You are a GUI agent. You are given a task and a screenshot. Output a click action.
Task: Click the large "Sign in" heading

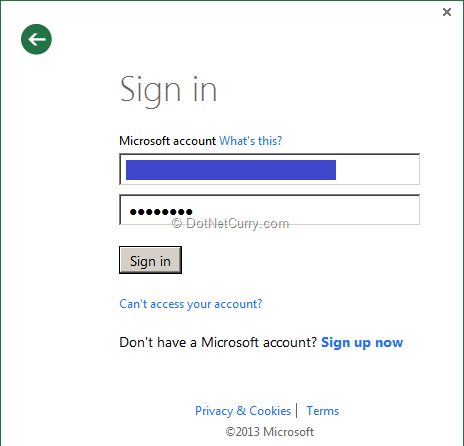pos(168,90)
